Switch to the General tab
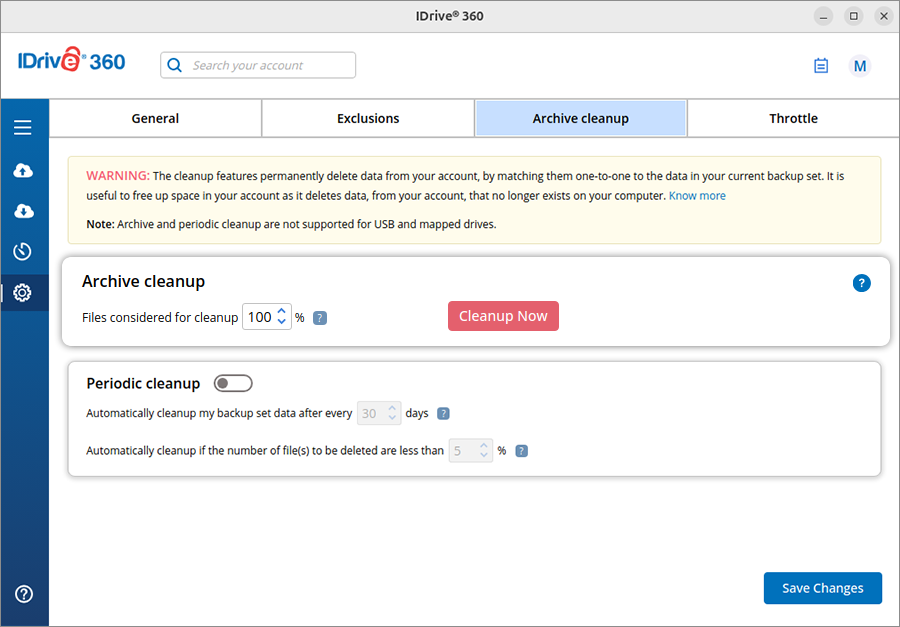This screenshot has width=900, height=627. tap(155, 118)
